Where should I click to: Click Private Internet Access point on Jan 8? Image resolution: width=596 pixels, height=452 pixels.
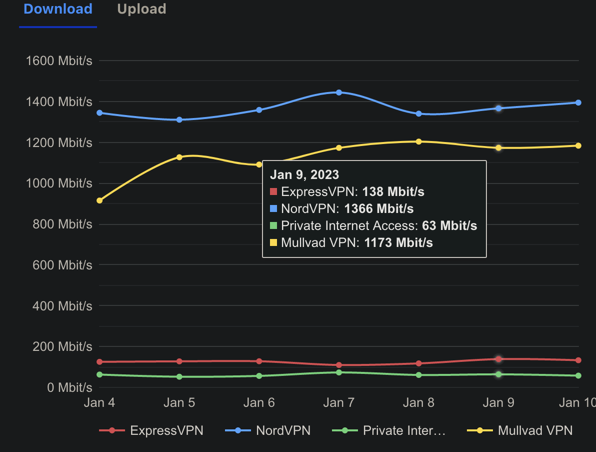[x=419, y=375]
